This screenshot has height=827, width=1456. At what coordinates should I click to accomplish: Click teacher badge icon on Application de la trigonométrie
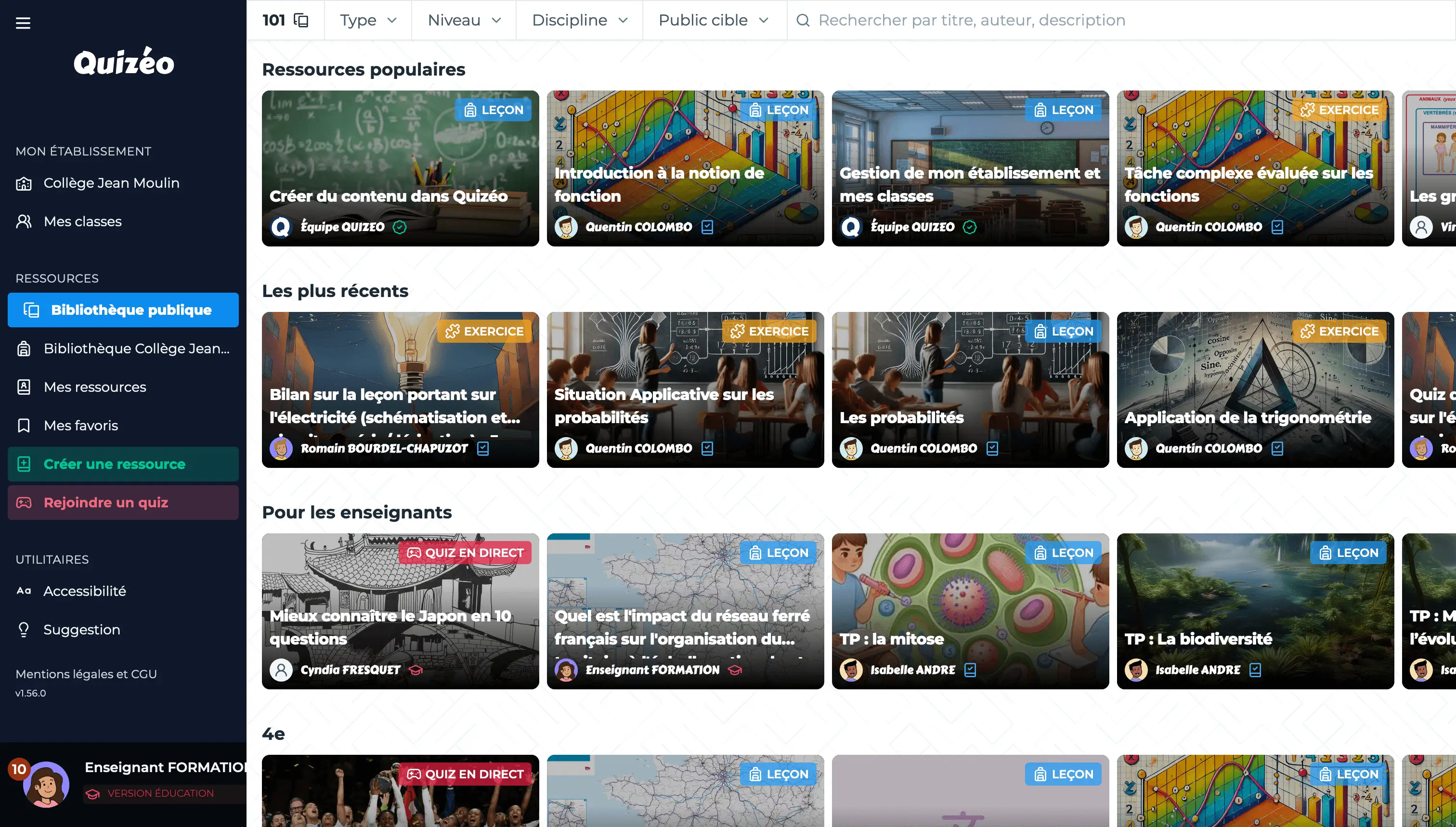(x=1277, y=449)
